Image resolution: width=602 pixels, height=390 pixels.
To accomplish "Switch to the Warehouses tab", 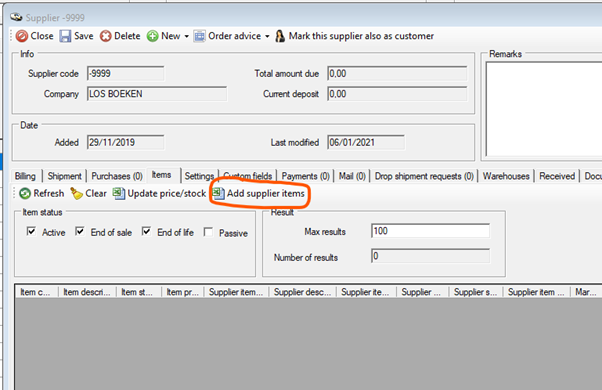I will (x=506, y=176).
